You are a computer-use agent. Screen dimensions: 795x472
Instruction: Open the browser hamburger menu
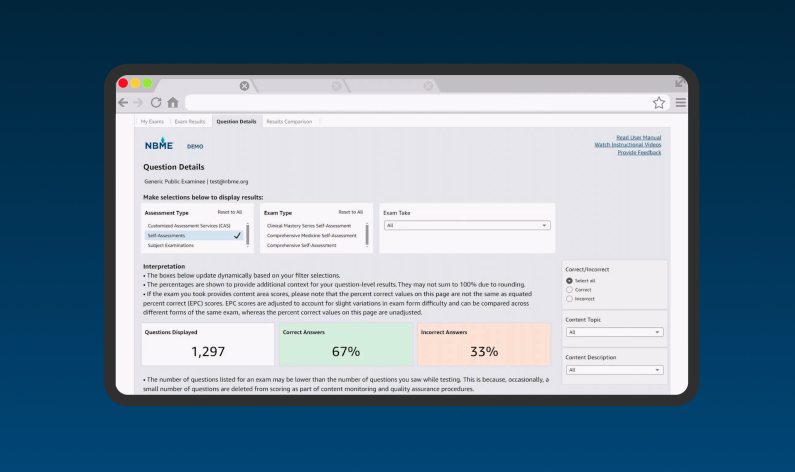coord(681,102)
